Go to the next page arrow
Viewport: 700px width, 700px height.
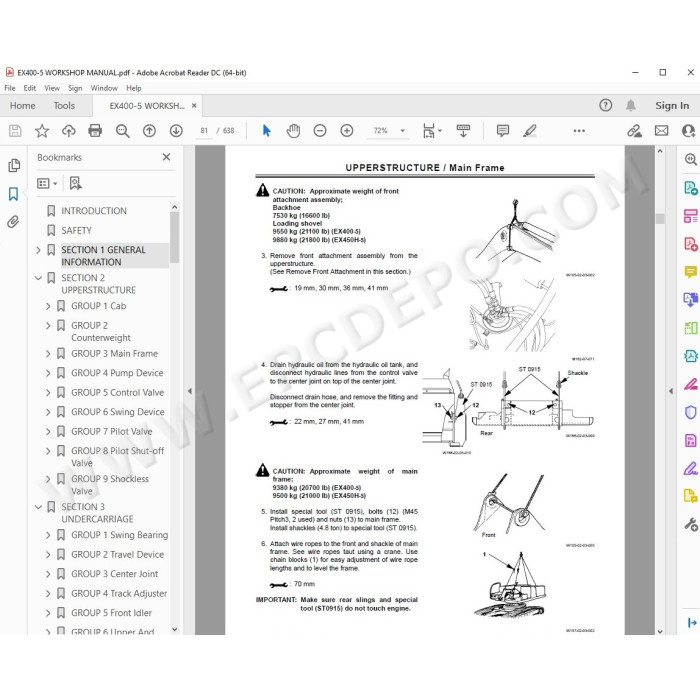pyautogui.click(x=176, y=131)
